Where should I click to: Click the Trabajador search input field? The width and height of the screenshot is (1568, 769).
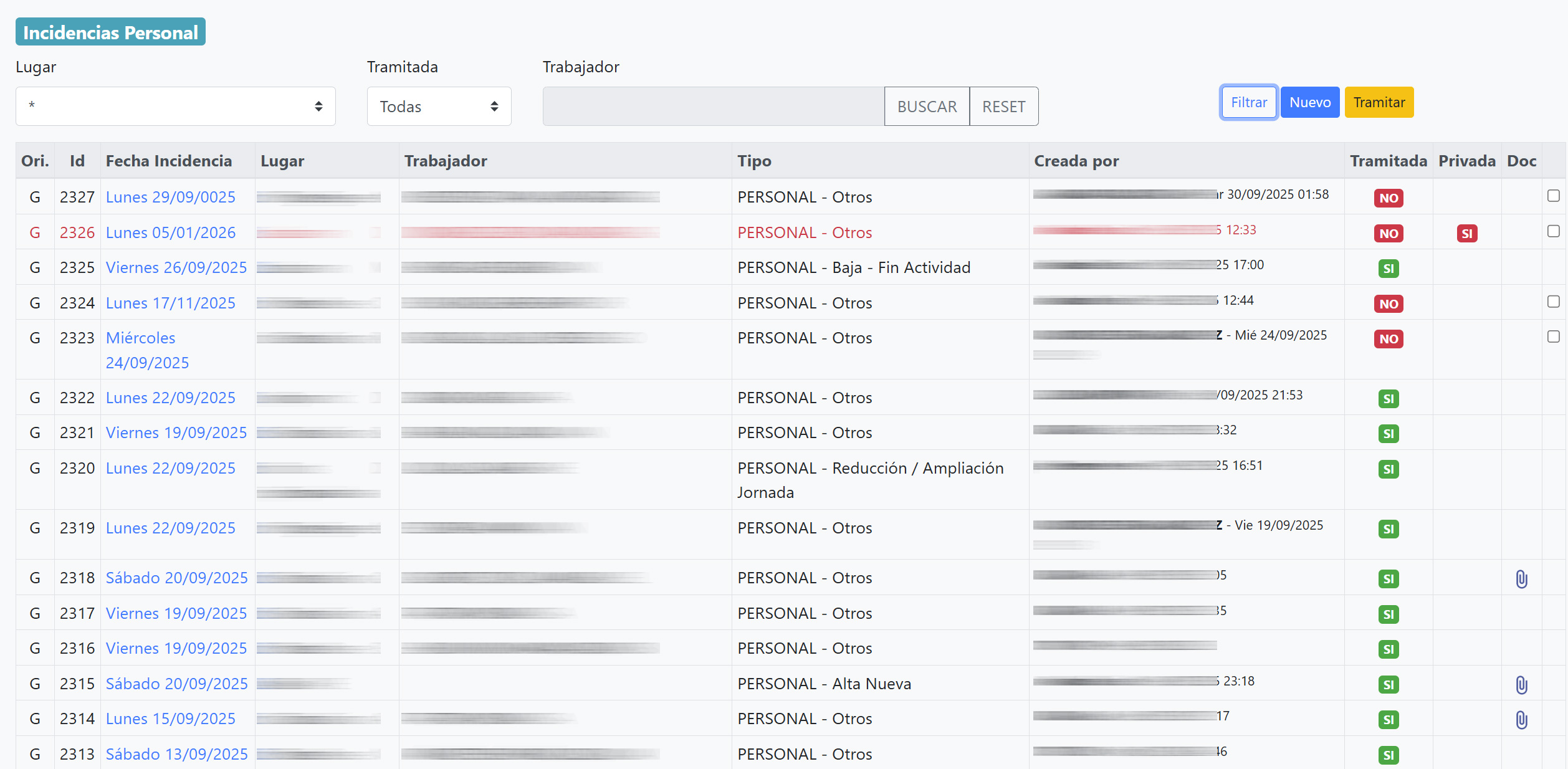pos(713,107)
